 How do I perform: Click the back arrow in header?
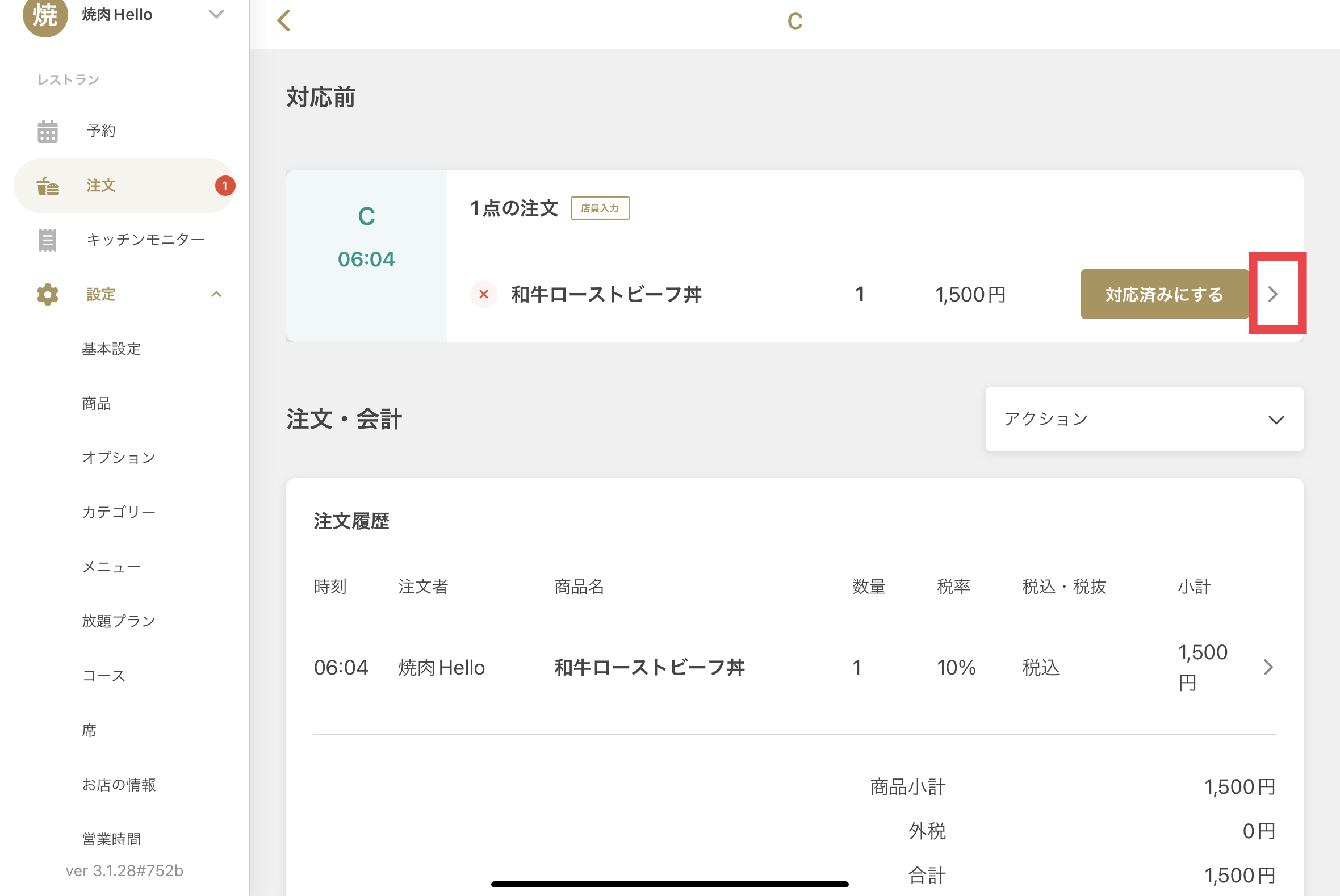[284, 21]
